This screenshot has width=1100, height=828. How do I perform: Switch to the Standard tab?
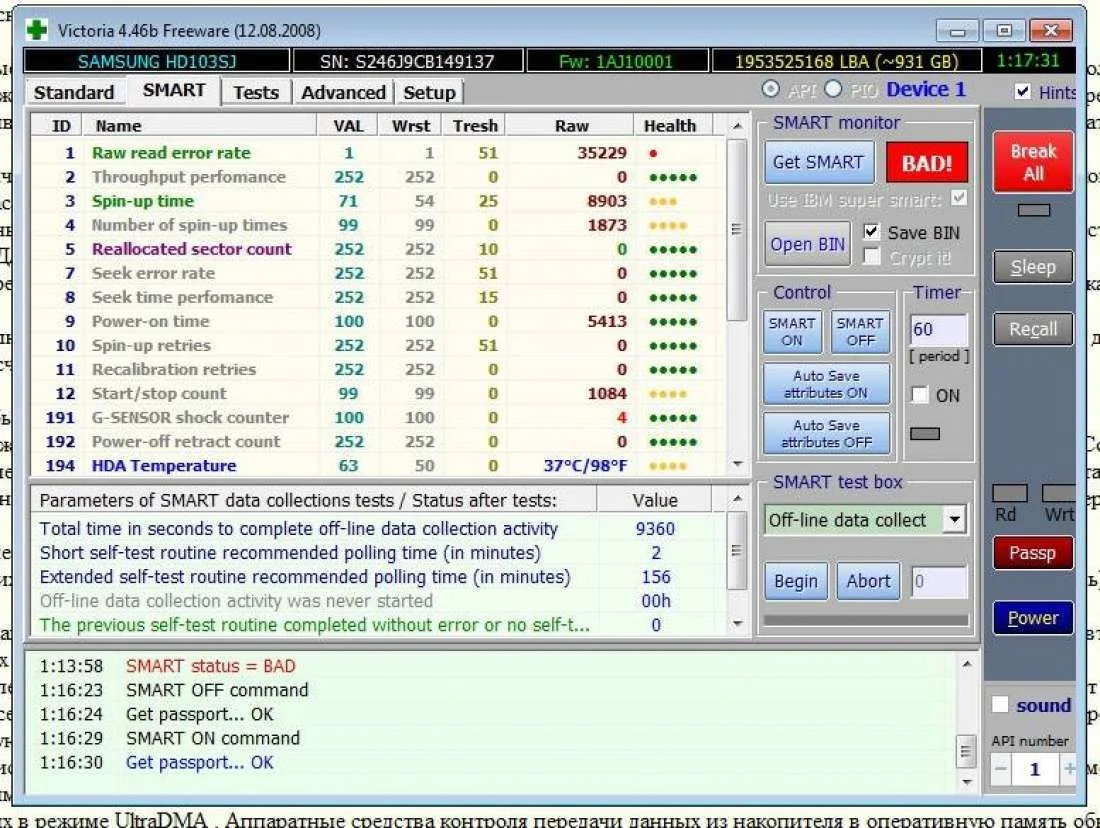pyautogui.click(x=74, y=93)
